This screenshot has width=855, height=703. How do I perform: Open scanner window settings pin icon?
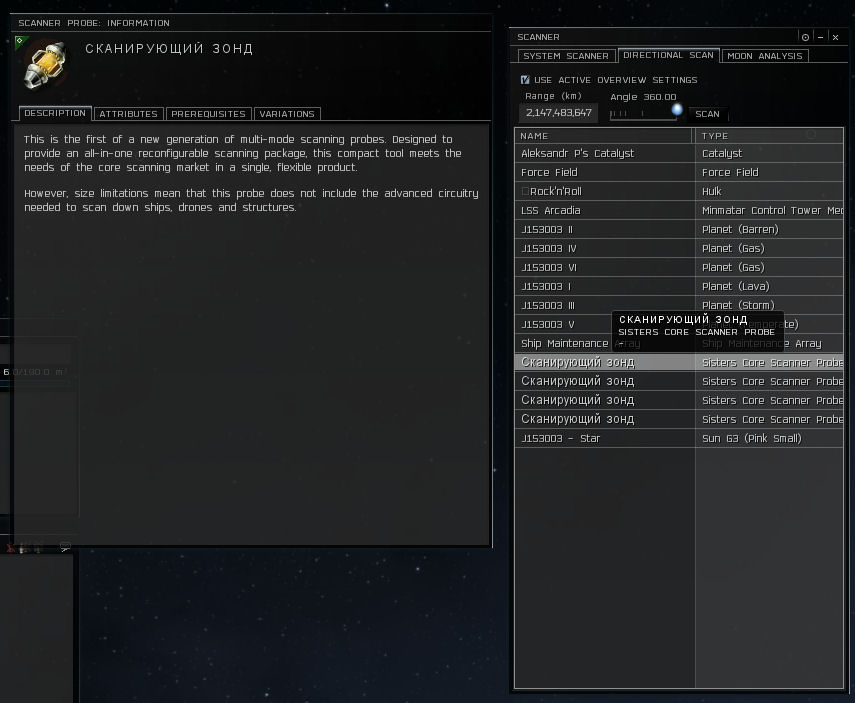click(x=805, y=37)
